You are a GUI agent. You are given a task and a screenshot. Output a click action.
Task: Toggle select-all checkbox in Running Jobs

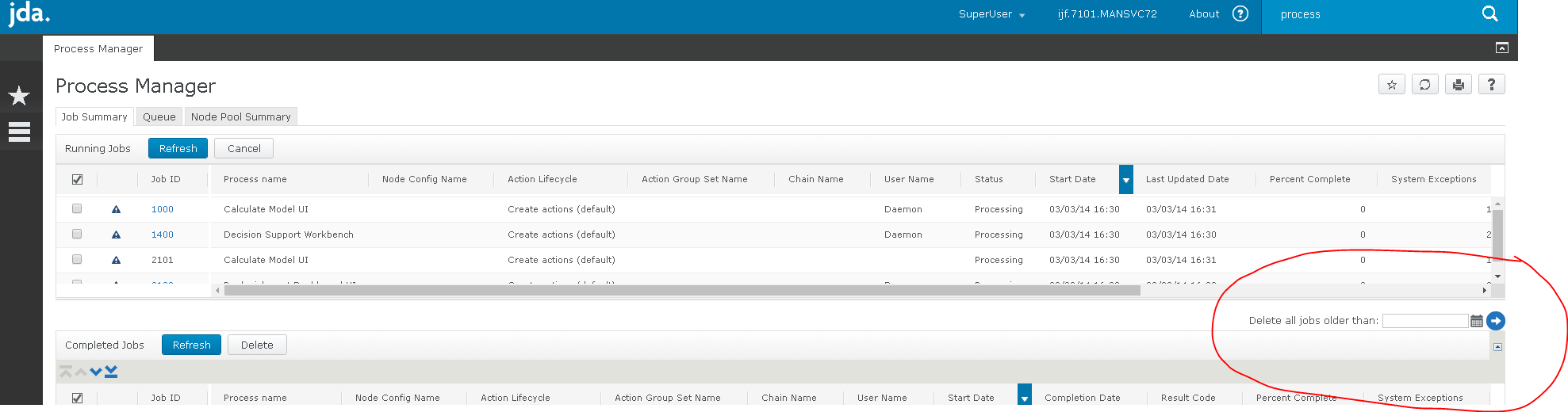click(77, 180)
